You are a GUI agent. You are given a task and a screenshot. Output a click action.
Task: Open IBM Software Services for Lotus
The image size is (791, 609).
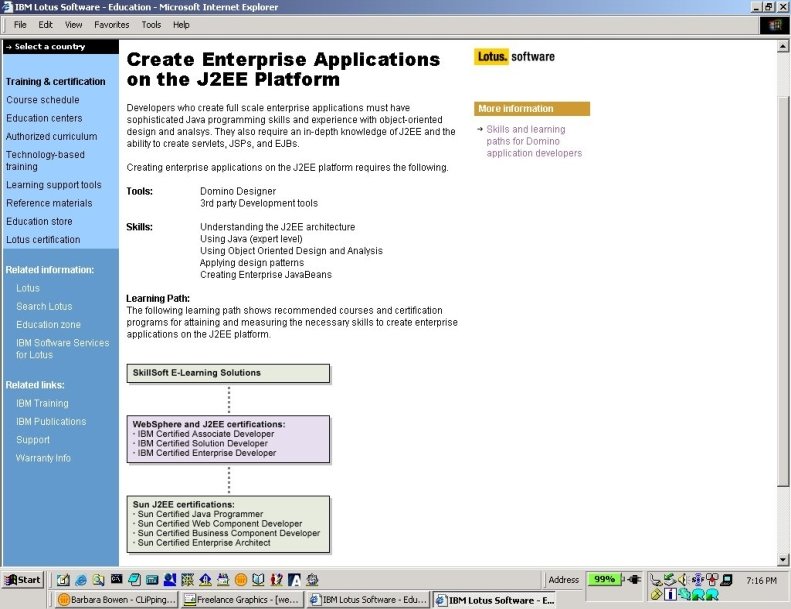click(63, 349)
